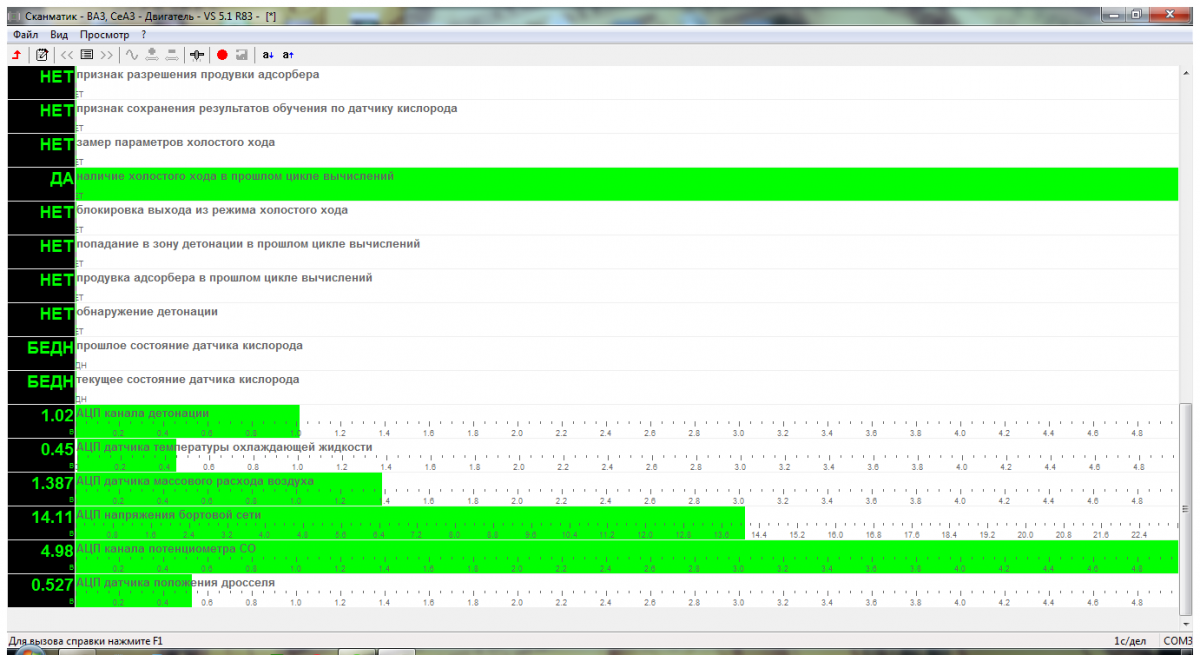The height and width of the screenshot is (655, 1200).
Task: Open the ? help menu
Action: coord(144,34)
